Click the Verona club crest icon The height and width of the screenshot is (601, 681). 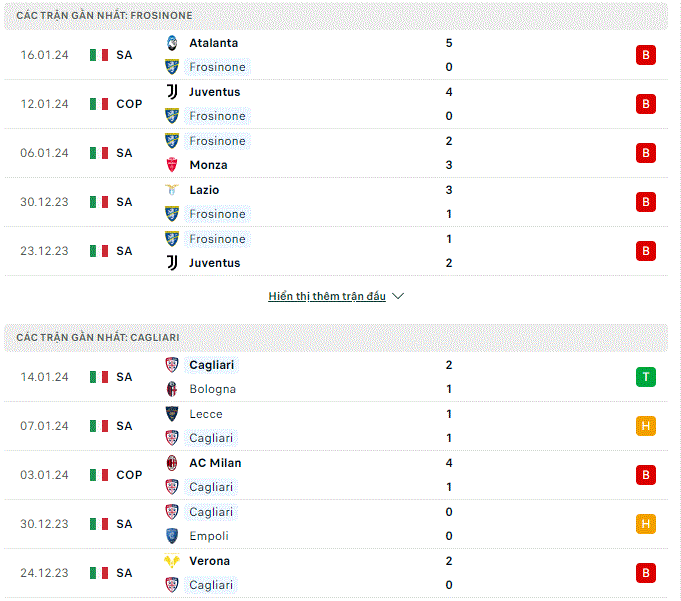click(172, 561)
